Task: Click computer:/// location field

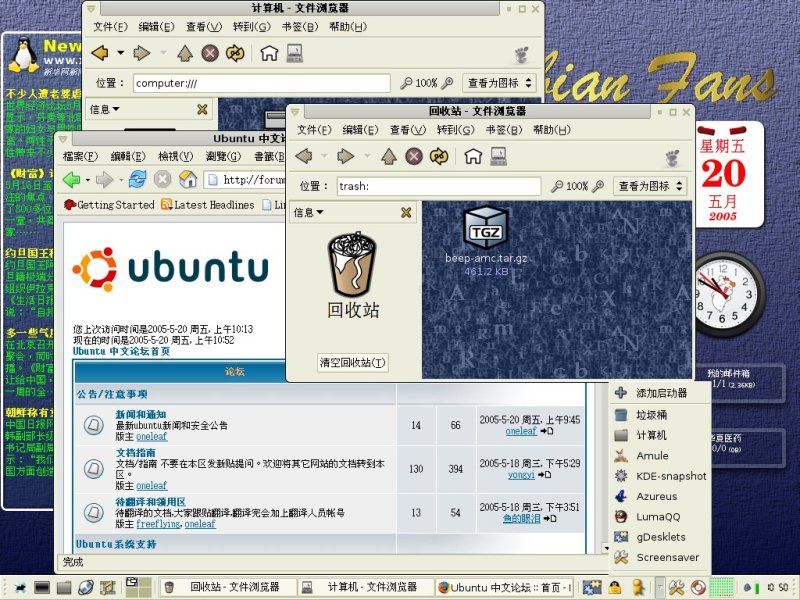Action: click(262, 83)
